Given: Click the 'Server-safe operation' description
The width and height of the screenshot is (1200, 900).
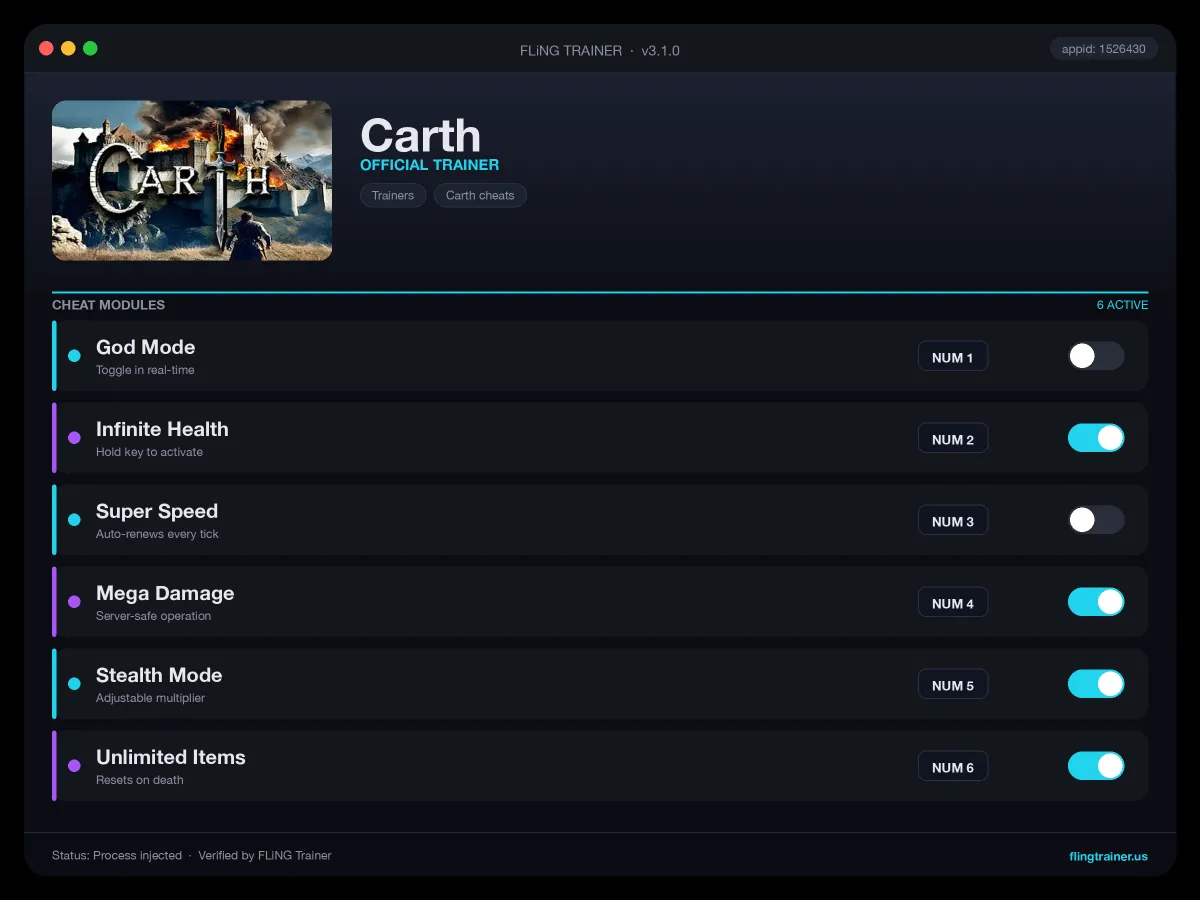Looking at the screenshot, I should coord(153,616).
